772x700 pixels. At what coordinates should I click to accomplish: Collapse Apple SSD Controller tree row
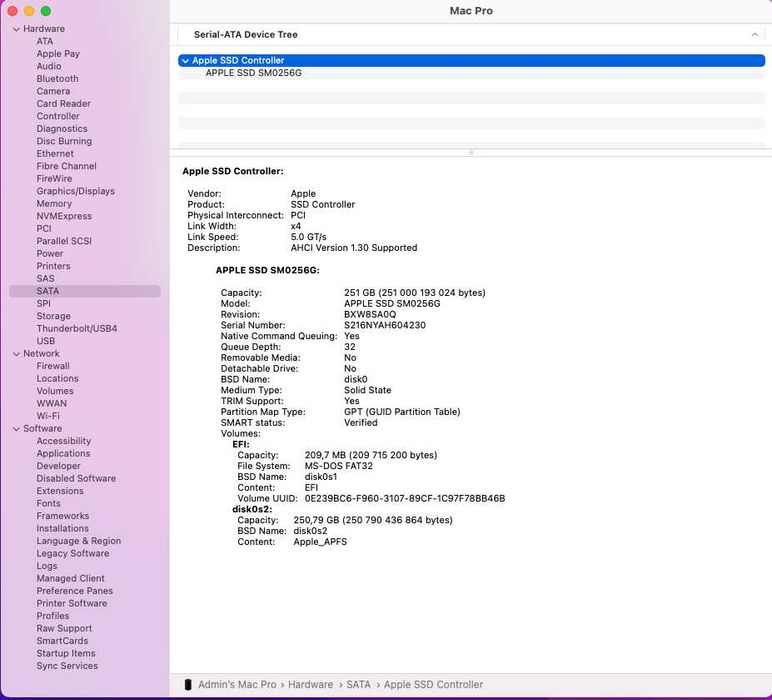coord(185,61)
